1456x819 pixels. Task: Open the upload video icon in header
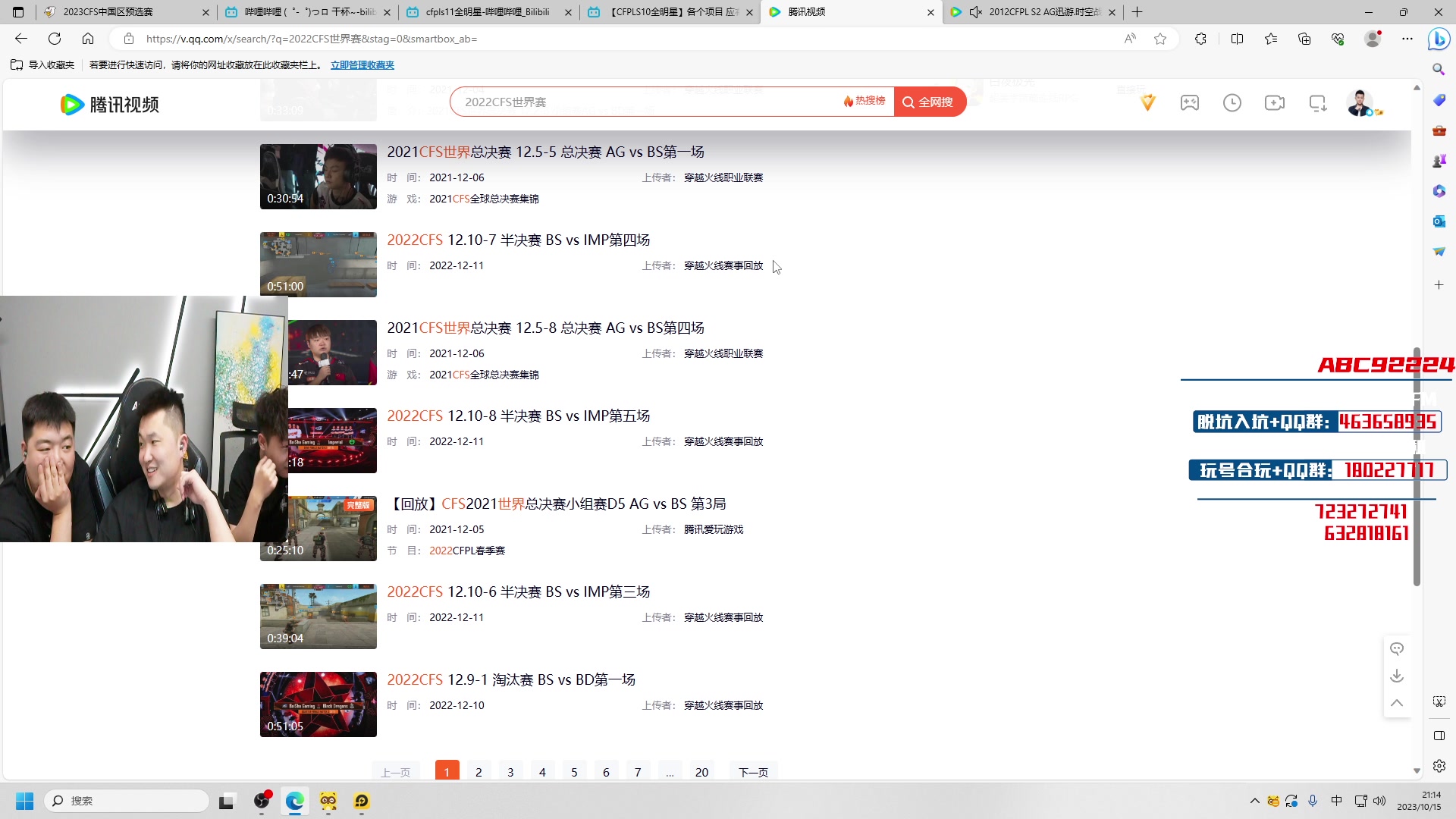(x=1275, y=102)
